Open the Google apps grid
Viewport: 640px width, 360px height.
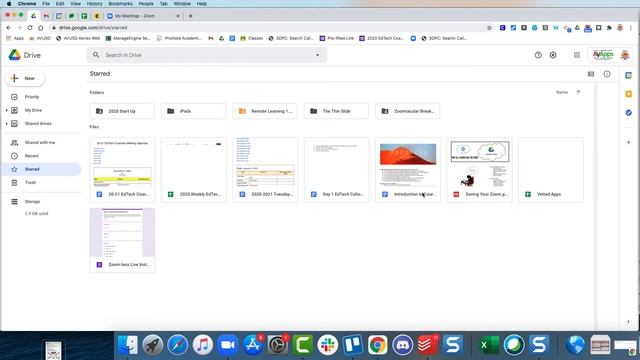click(x=577, y=55)
